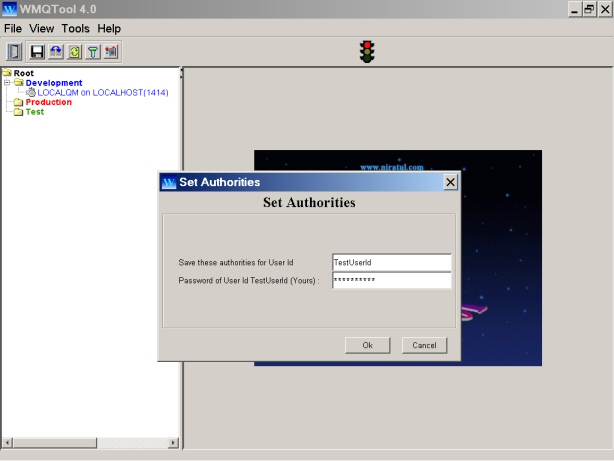Click the WMQTool title bar logo
Viewport: 614px width, 461px height.
9,9
